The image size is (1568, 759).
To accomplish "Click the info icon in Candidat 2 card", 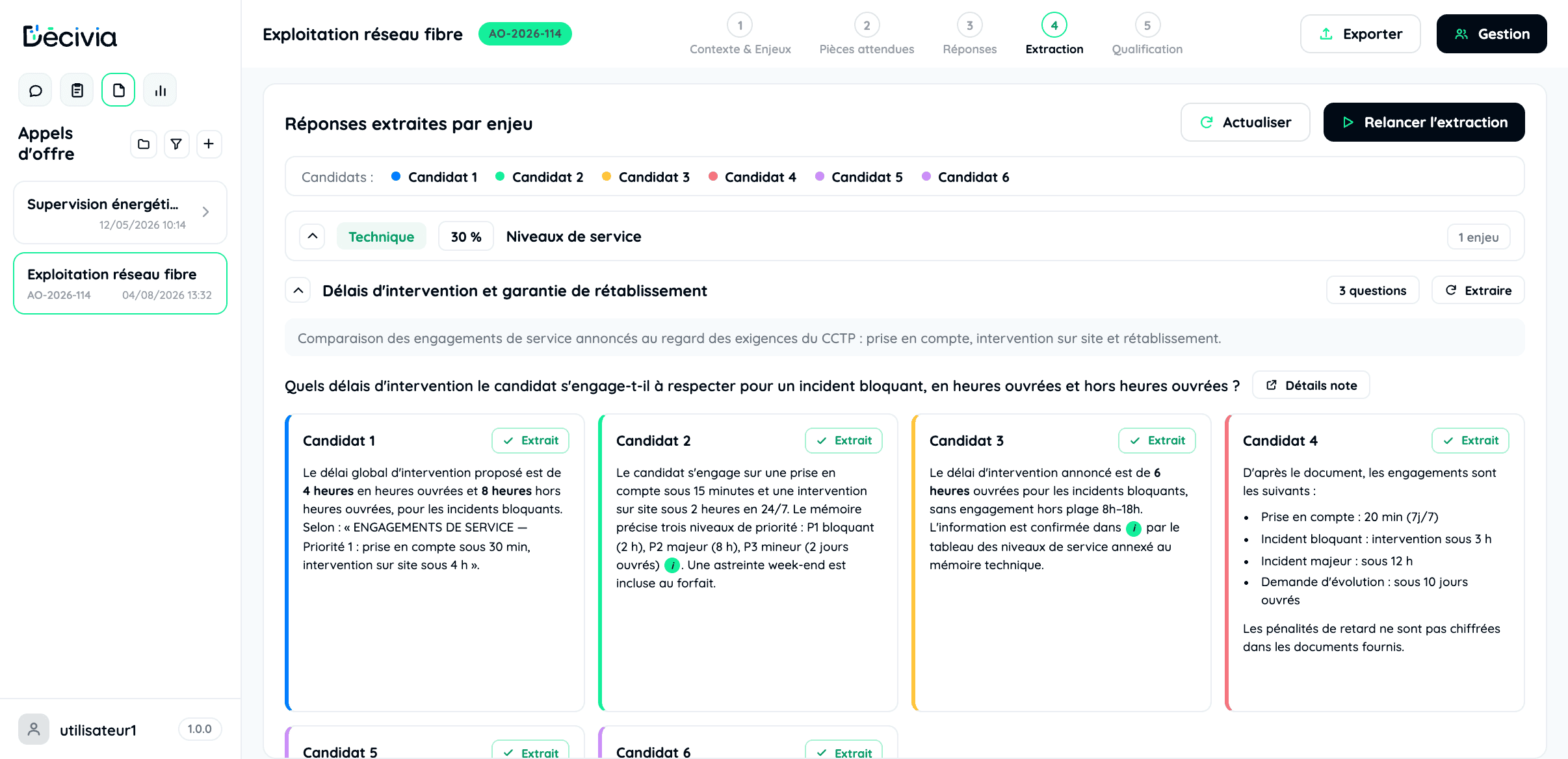I will (672, 565).
